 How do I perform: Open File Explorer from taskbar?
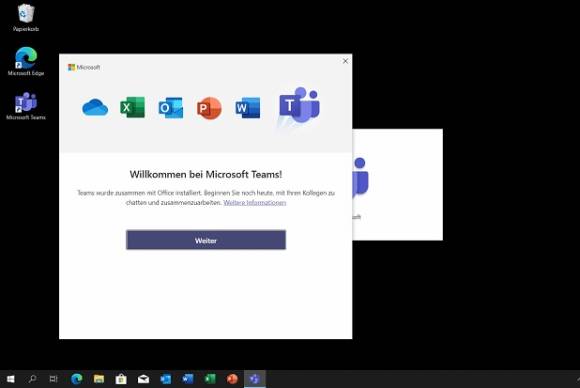click(99, 379)
